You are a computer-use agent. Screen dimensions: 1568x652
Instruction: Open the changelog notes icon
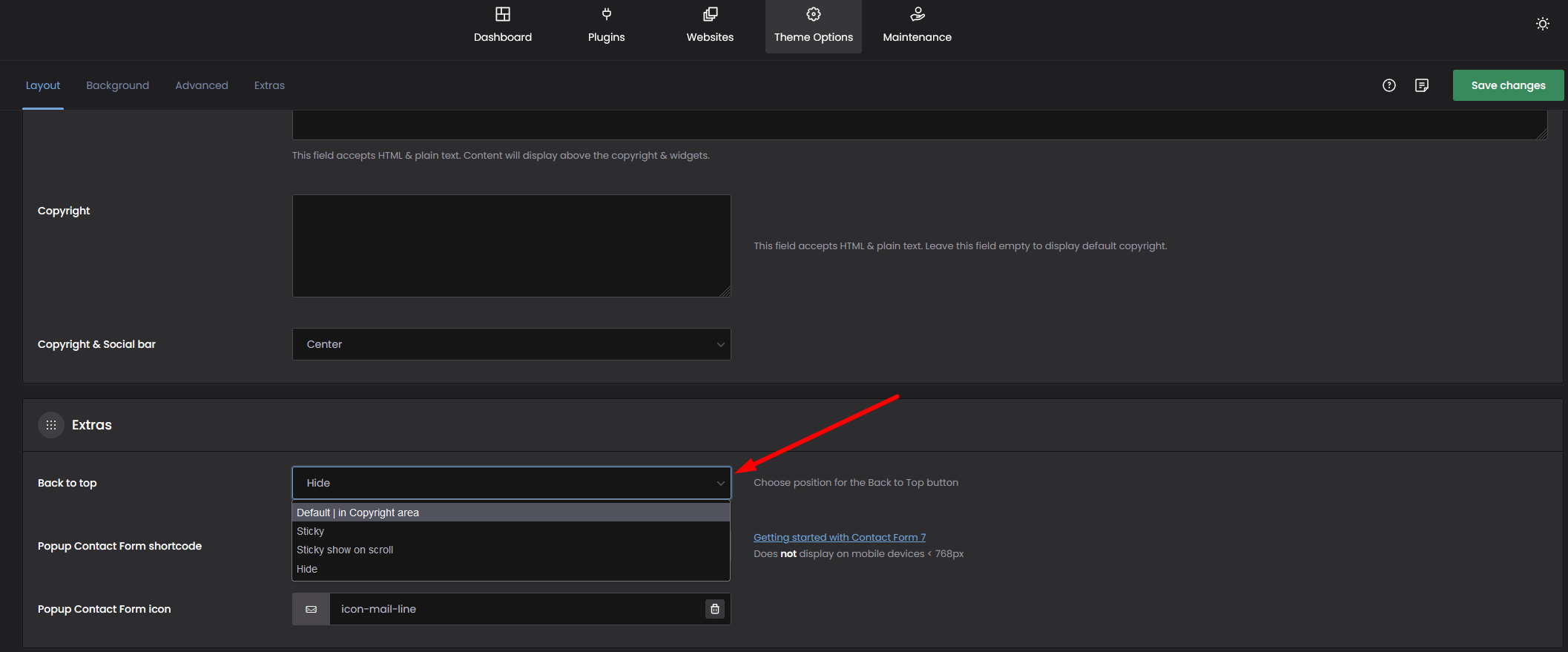coord(1422,85)
